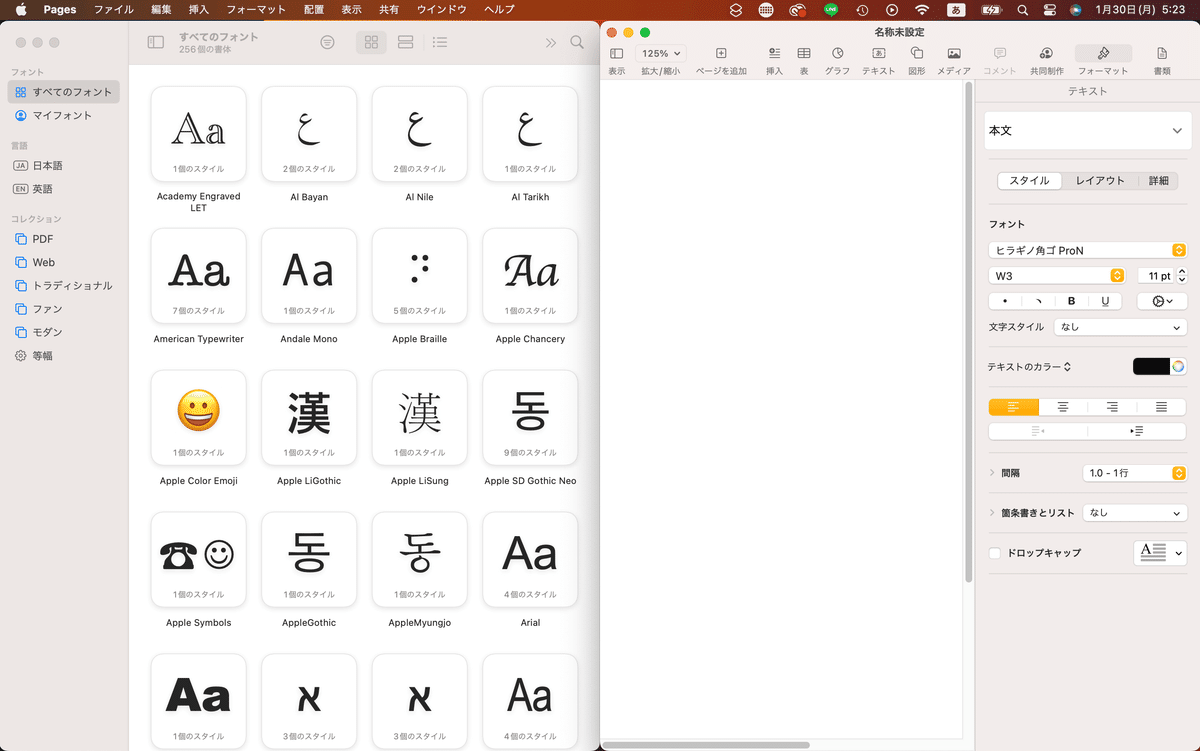The height and width of the screenshot is (751, 1200).
Task: Select the Apple Color Emoji font card
Action: point(198,418)
